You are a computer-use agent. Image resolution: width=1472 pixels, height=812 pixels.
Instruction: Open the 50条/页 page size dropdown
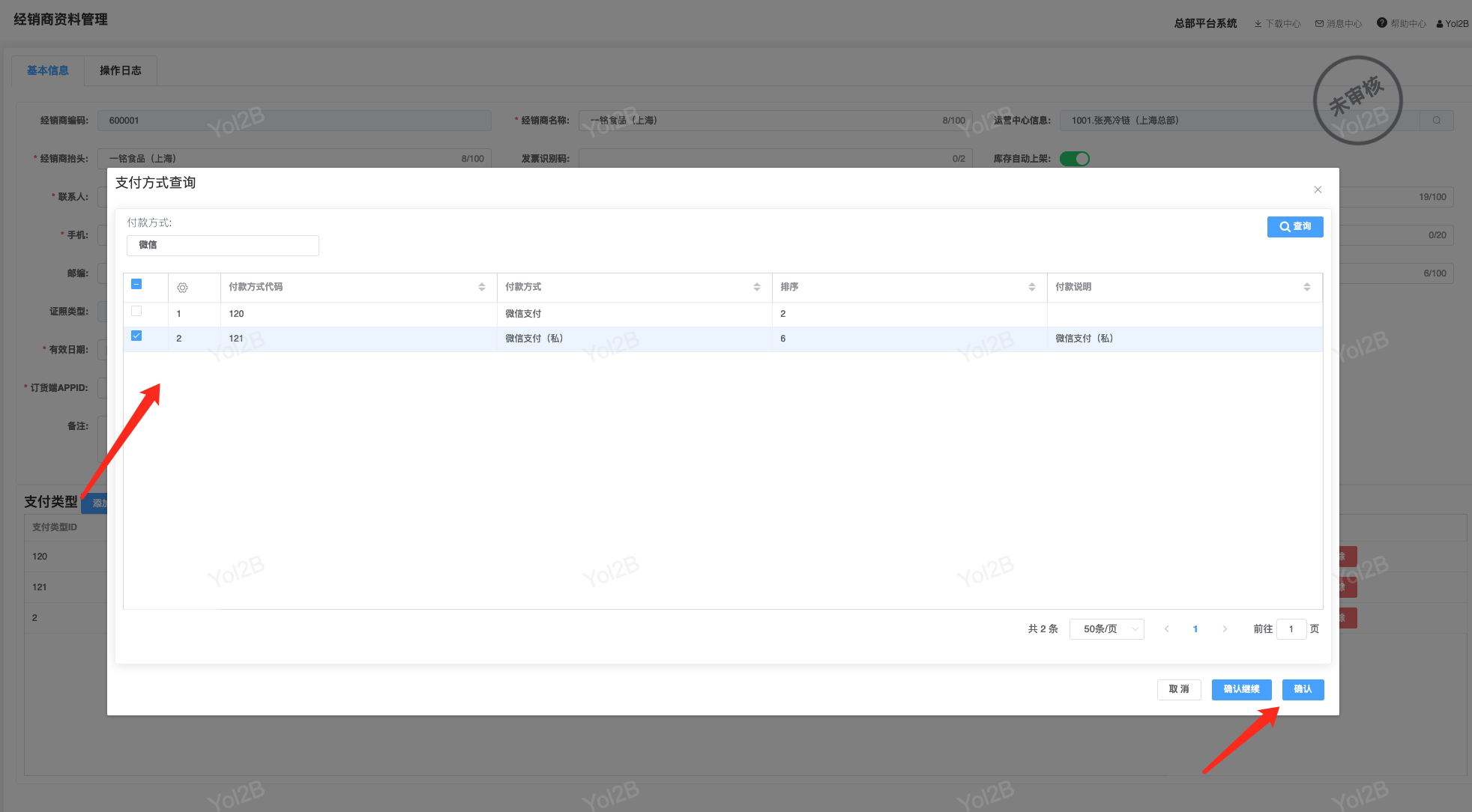tap(1106, 629)
